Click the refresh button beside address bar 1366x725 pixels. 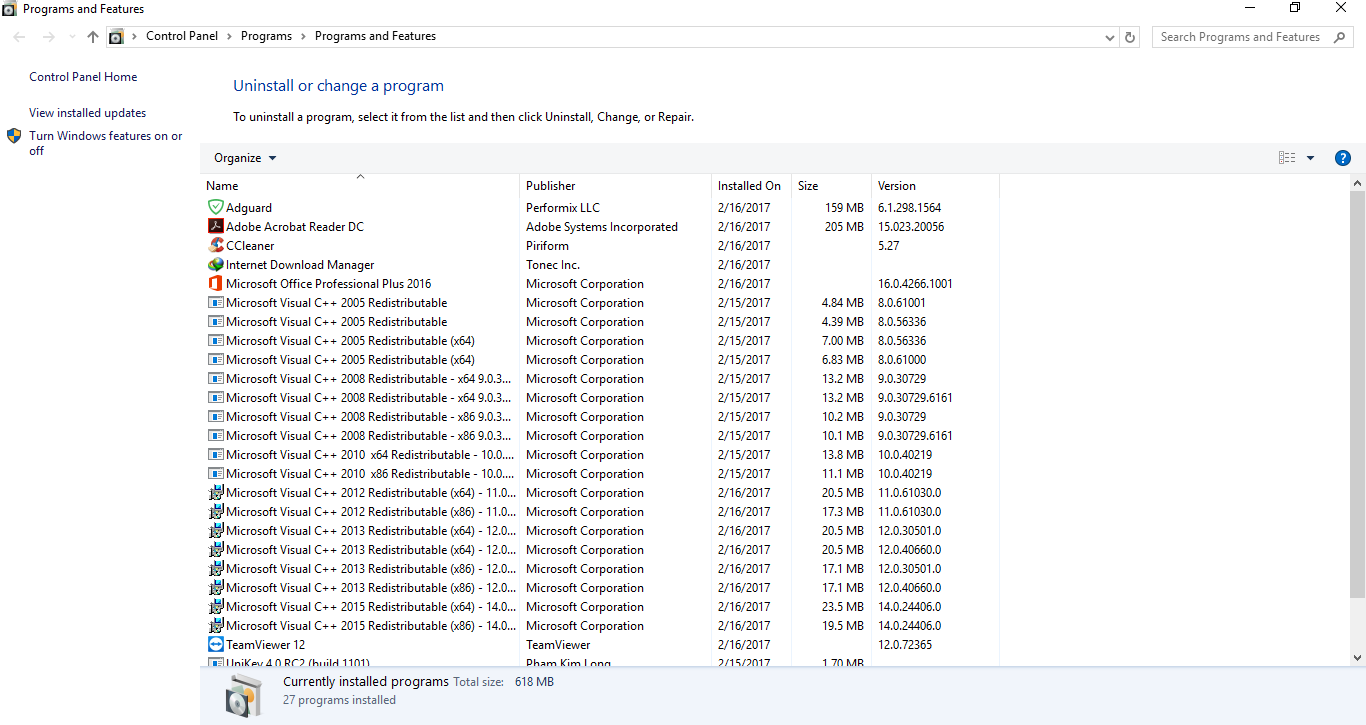tap(1130, 37)
